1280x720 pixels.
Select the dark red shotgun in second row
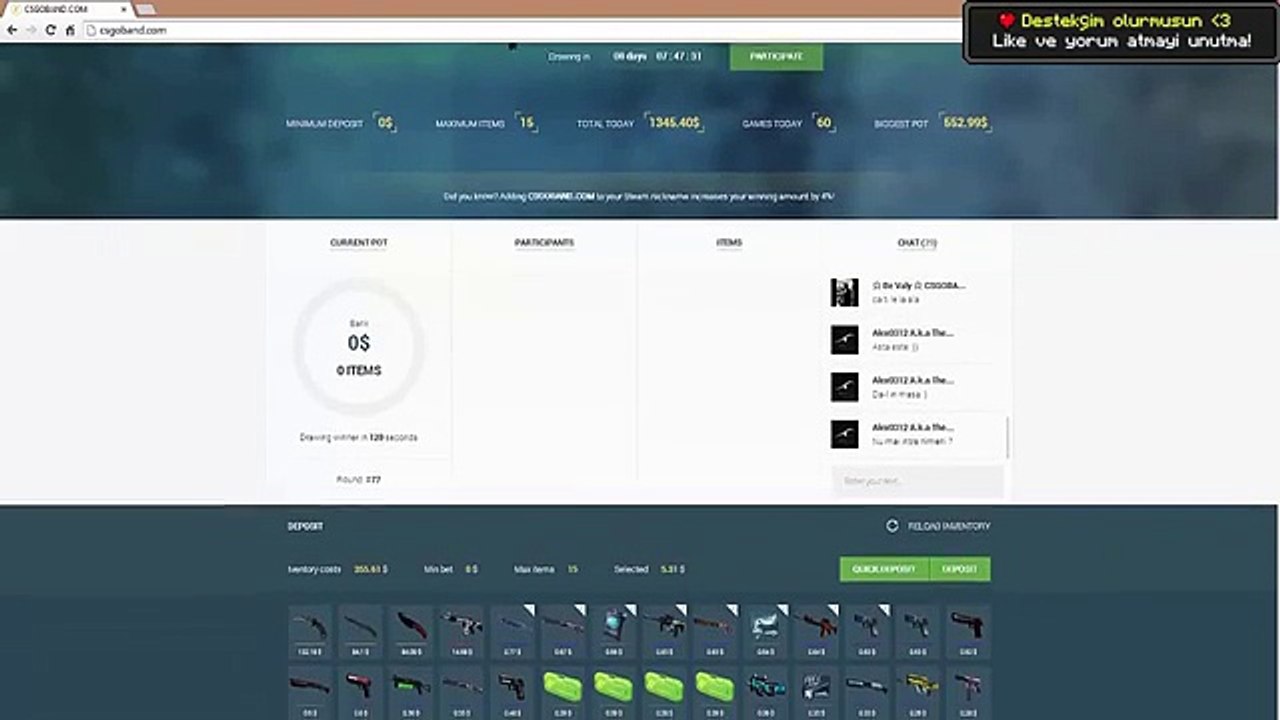click(310, 692)
